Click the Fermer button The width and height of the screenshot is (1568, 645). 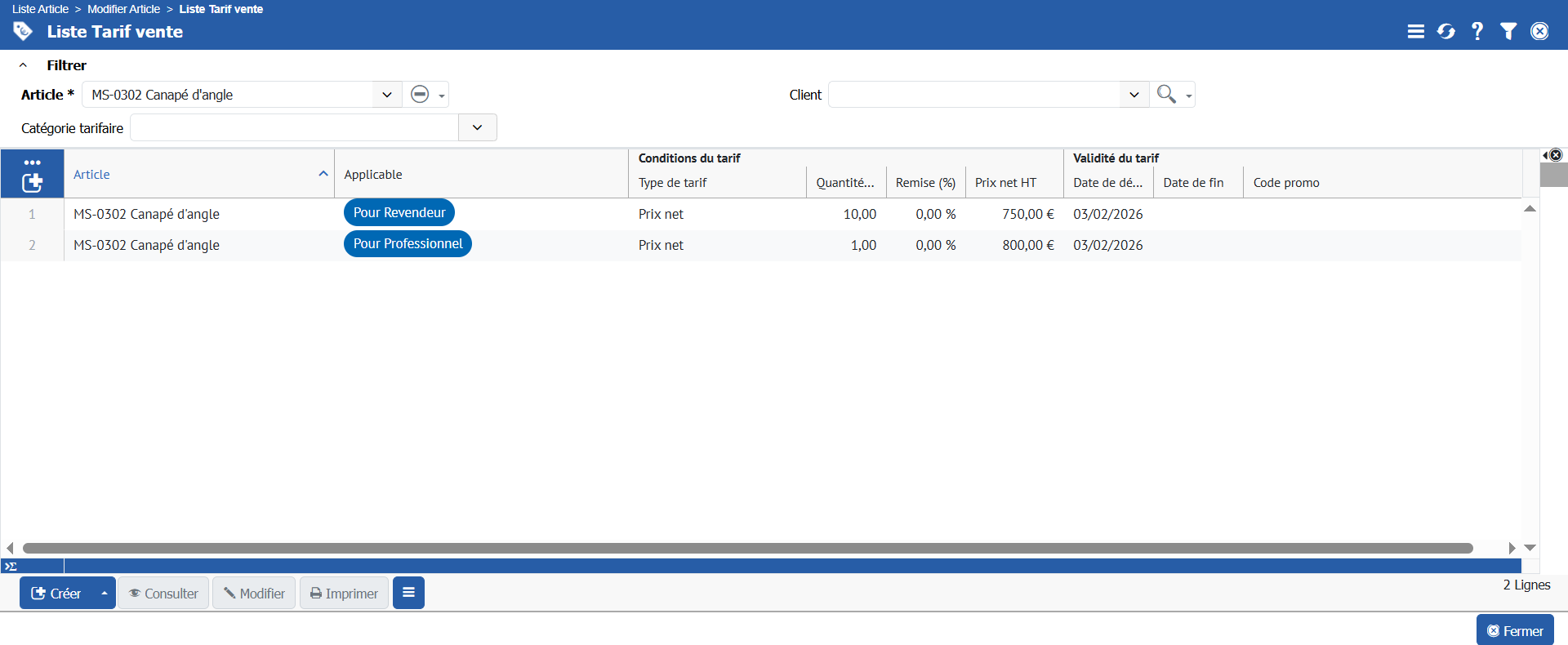tap(1515, 631)
